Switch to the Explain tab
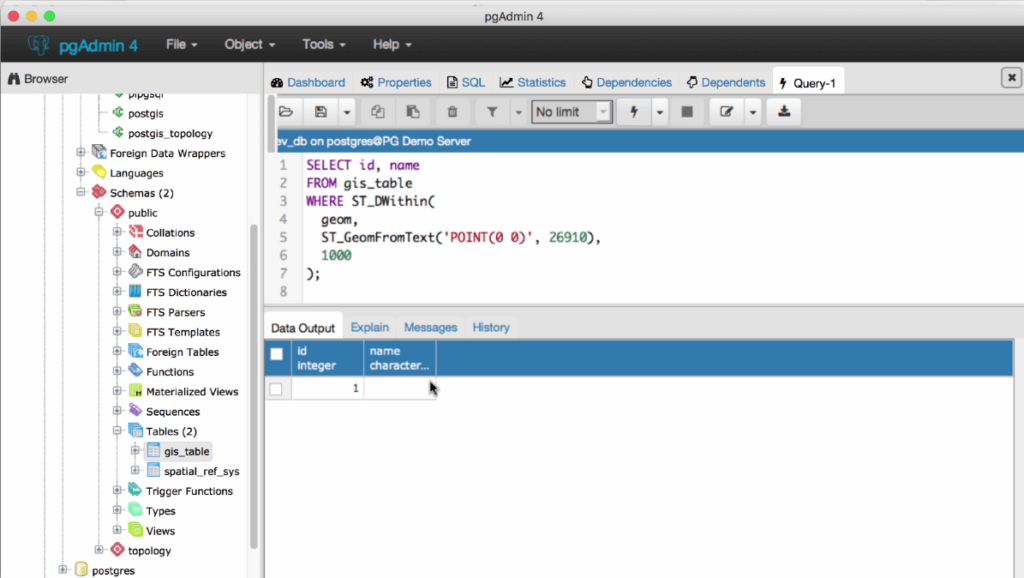The height and width of the screenshot is (578, 1024). click(369, 327)
